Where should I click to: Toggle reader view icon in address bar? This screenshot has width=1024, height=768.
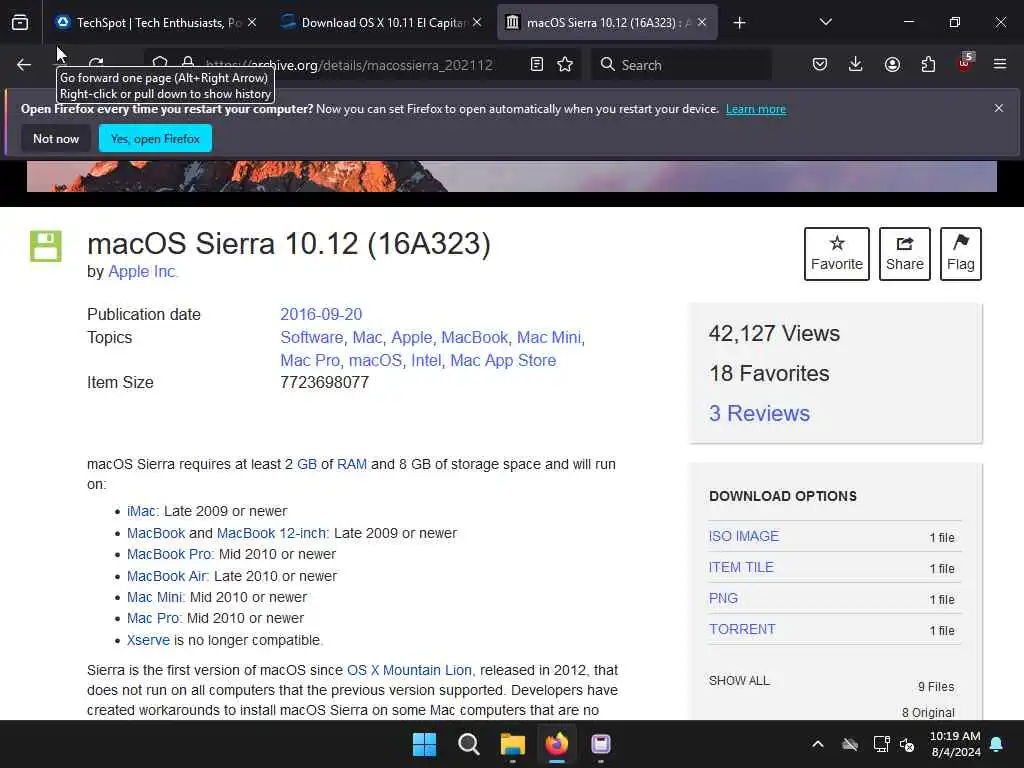pyautogui.click(x=537, y=65)
